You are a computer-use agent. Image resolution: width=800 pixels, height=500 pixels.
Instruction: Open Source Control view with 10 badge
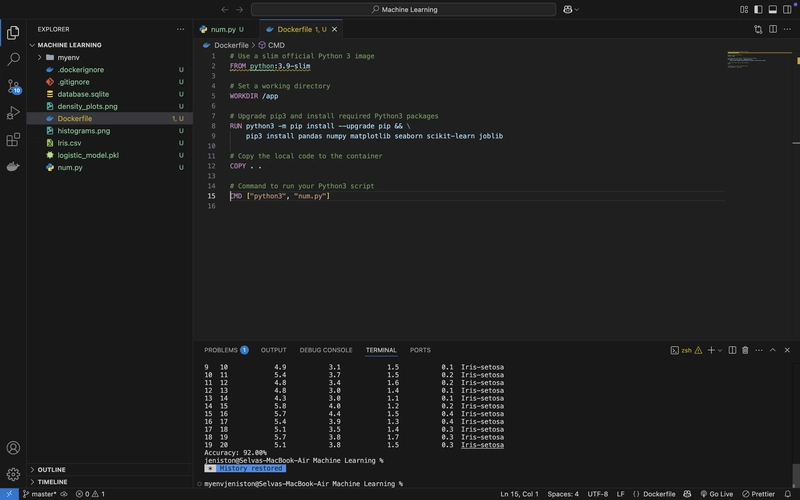(13, 86)
